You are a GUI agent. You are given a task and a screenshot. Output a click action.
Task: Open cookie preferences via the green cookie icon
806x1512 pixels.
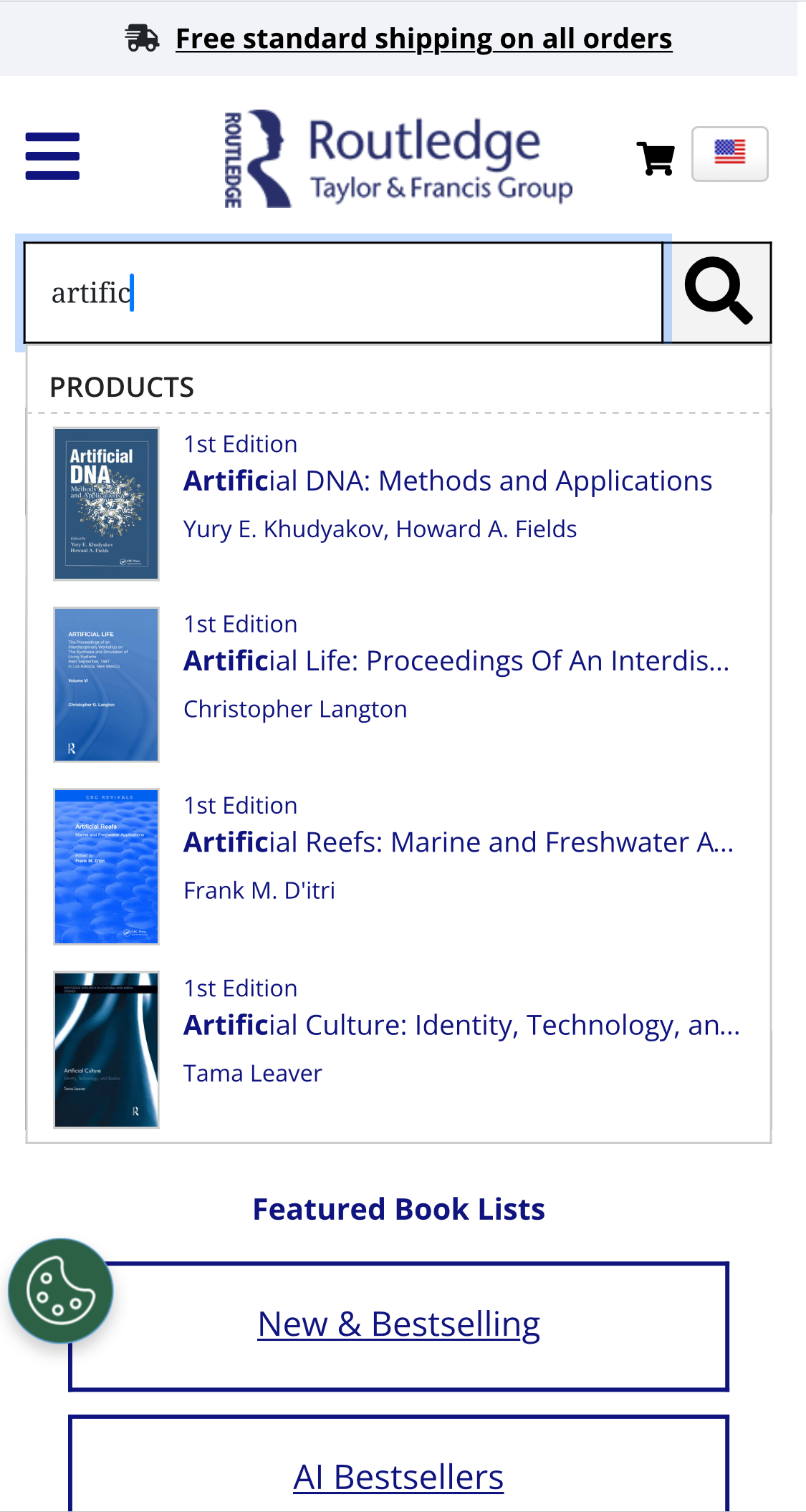[x=59, y=1290]
